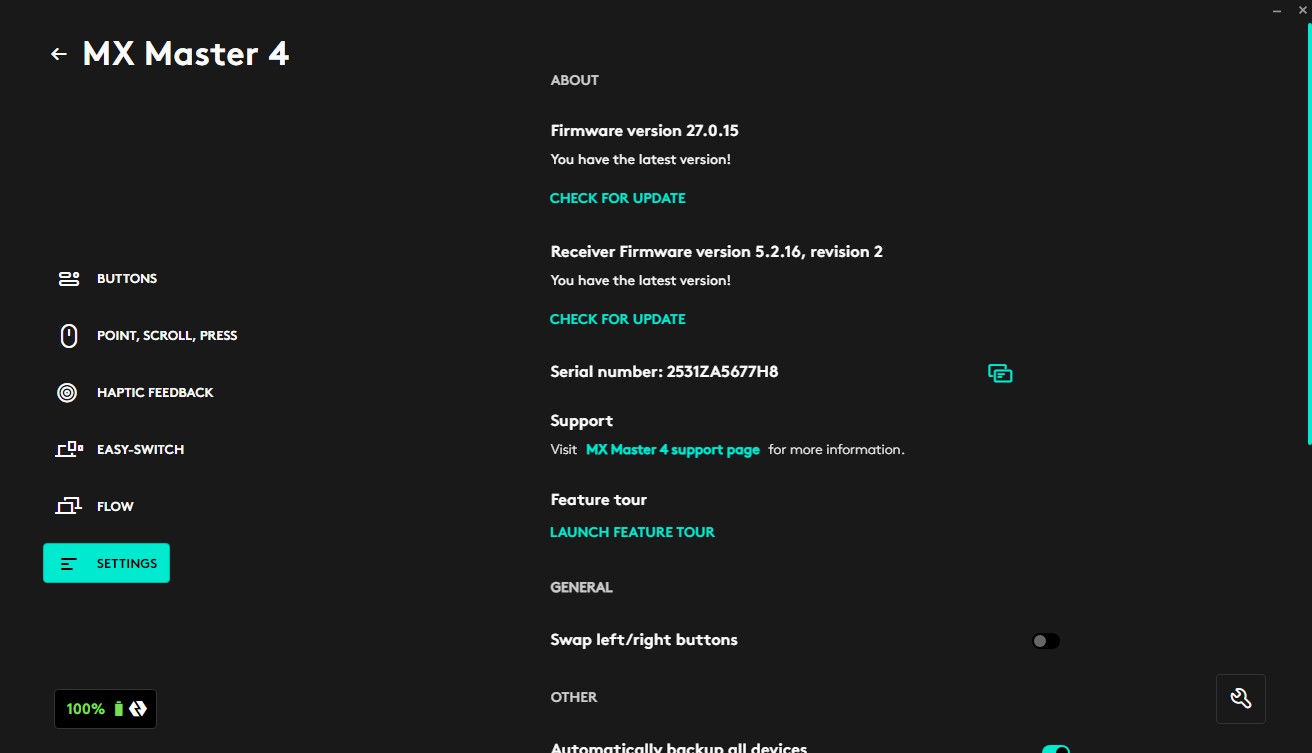Disable Automatically backup all devices toggle

click(x=1056, y=749)
